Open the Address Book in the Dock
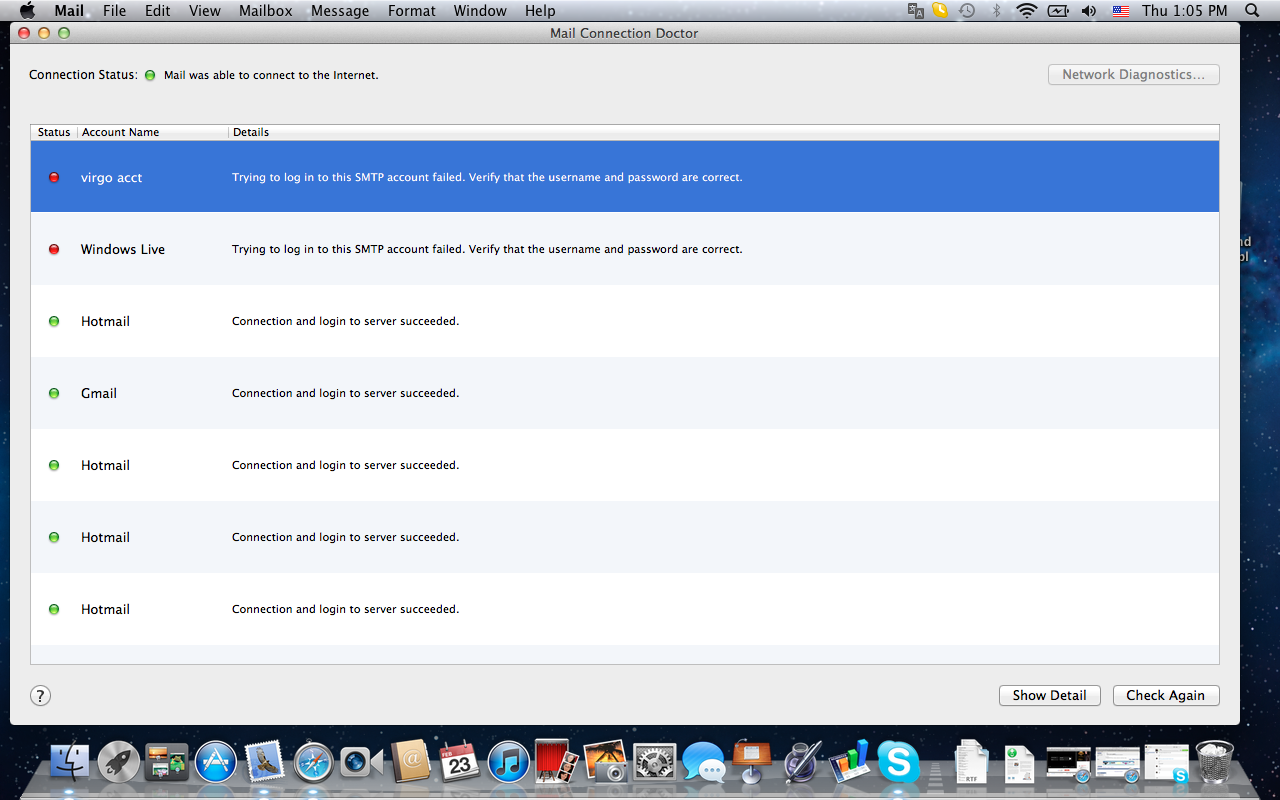The width and height of the screenshot is (1280, 800). (x=411, y=763)
